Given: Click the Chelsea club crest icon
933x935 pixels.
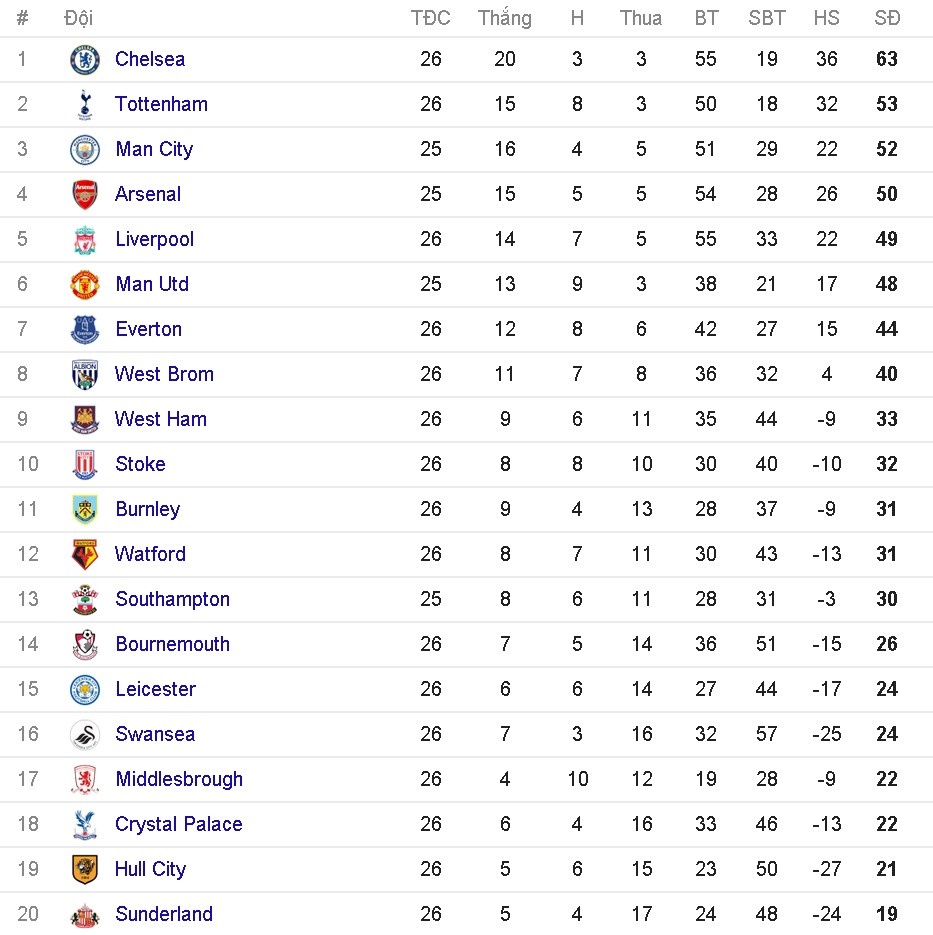Looking at the screenshot, I should click(x=85, y=60).
